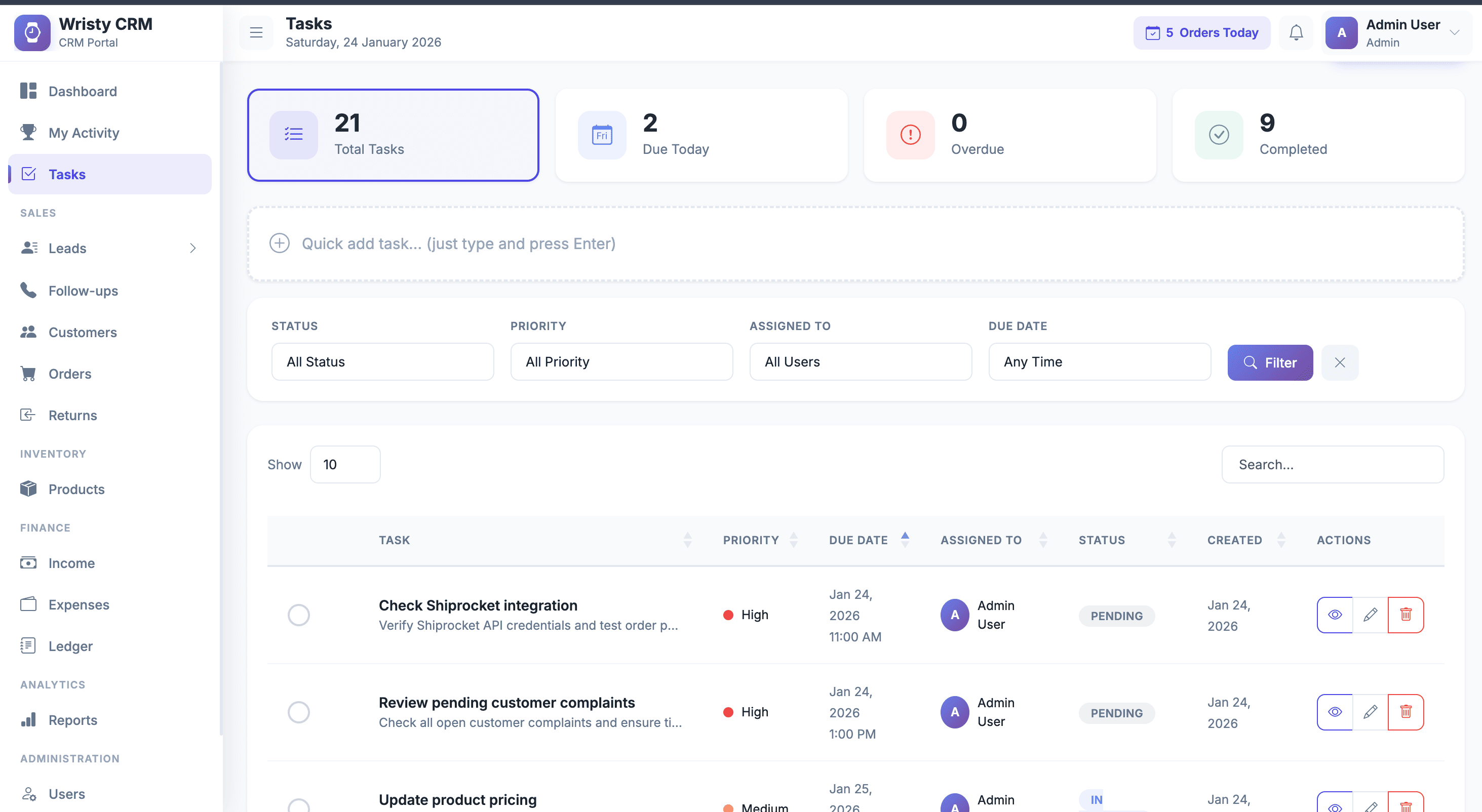This screenshot has height=812, width=1482.
Task: Go to Orders in sidebar
Action: pos(69,374)
